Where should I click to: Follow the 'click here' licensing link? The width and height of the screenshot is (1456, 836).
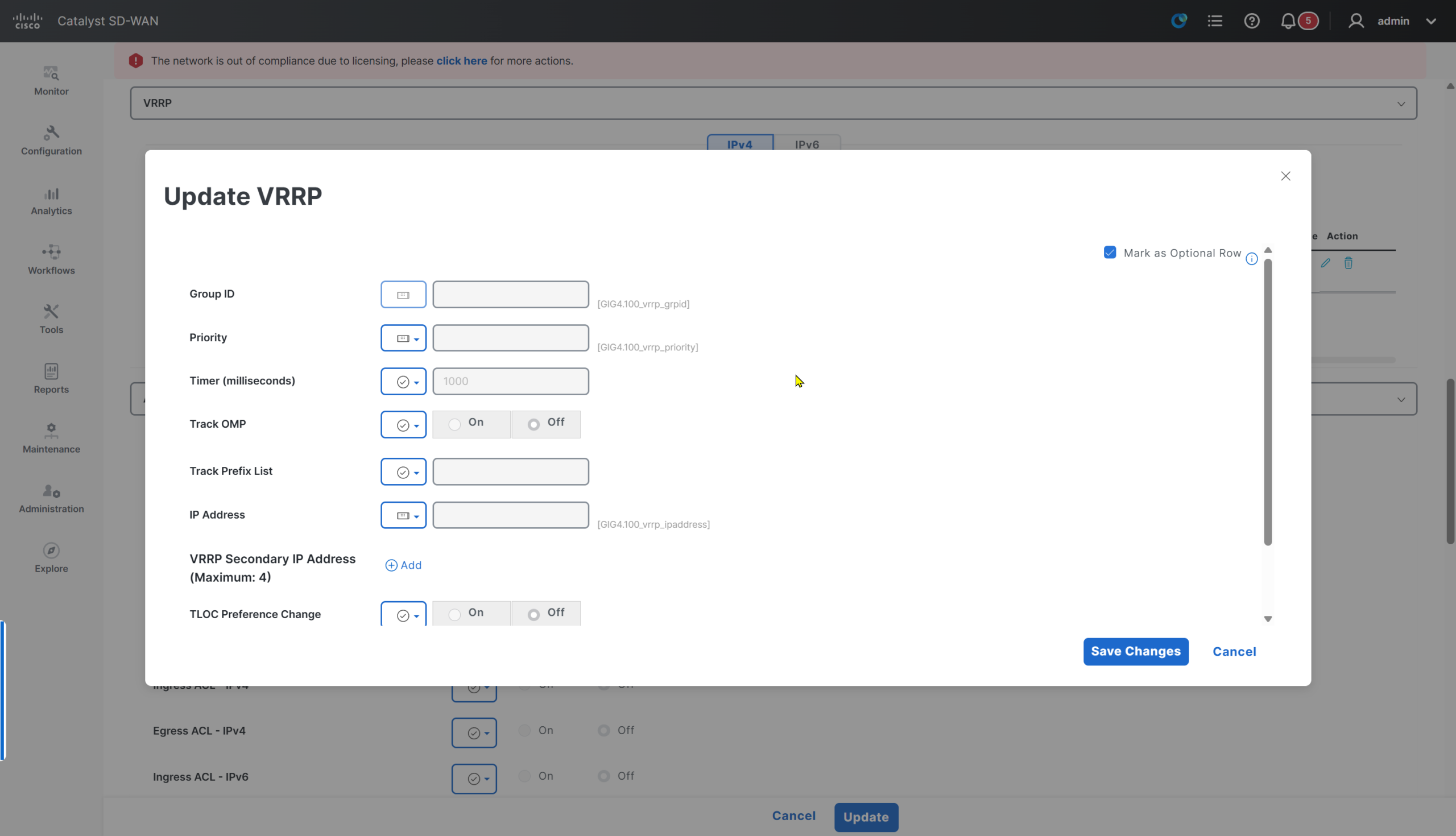tap(462, 61)
